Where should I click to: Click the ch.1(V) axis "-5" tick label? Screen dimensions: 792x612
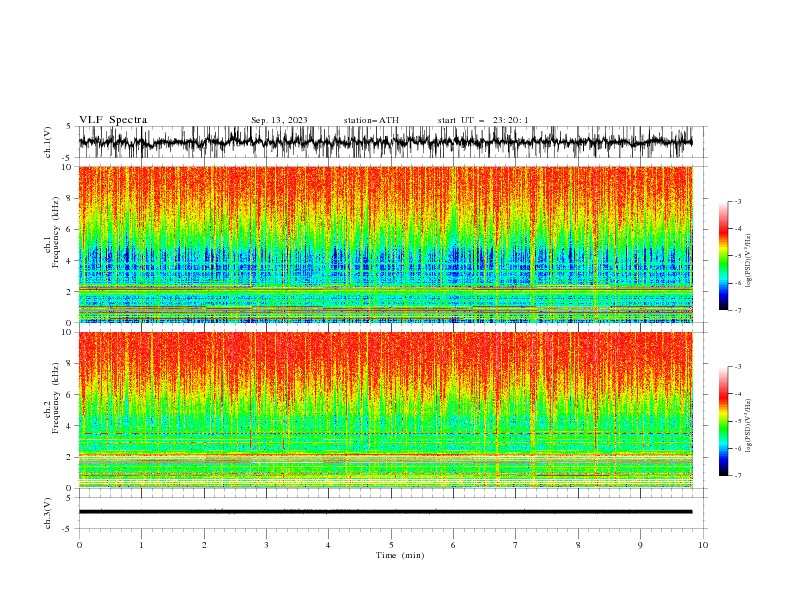[68, 158]
